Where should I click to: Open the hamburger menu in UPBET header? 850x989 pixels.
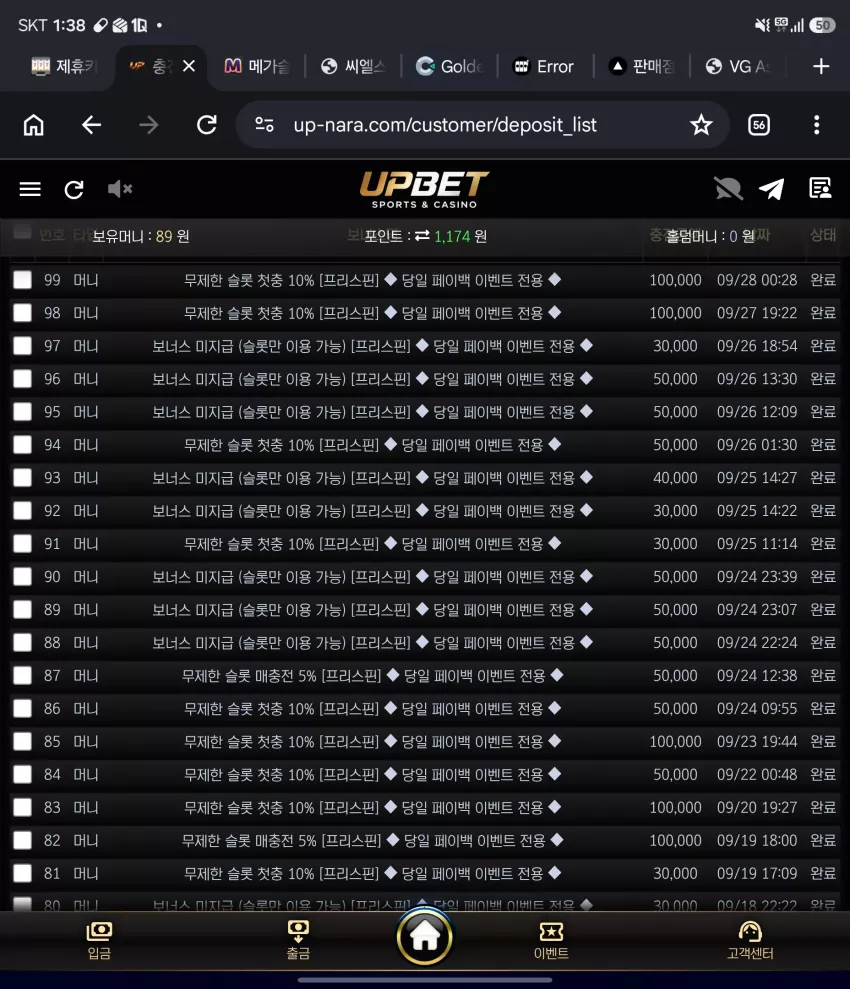coord(30,189)
